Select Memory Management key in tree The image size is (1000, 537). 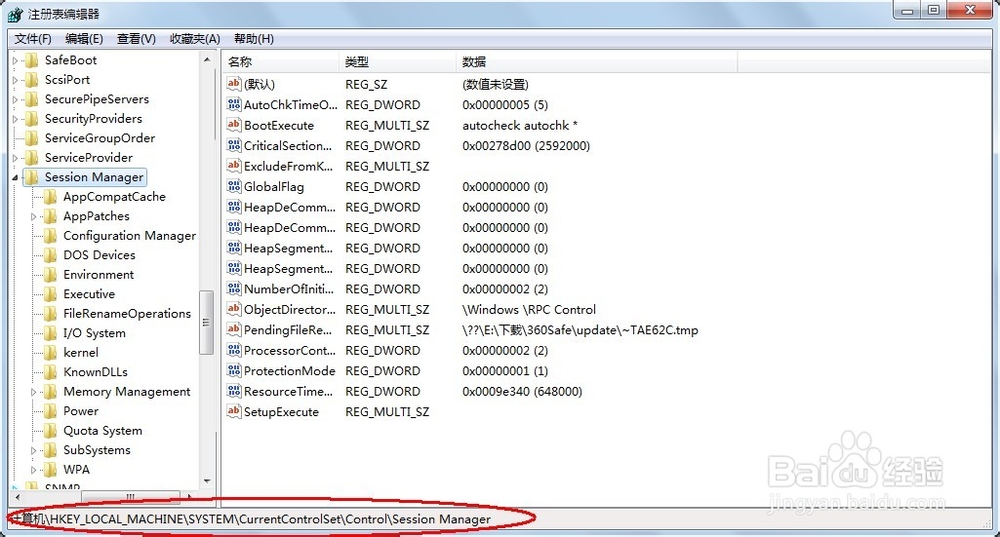click(x=127, y=392)
